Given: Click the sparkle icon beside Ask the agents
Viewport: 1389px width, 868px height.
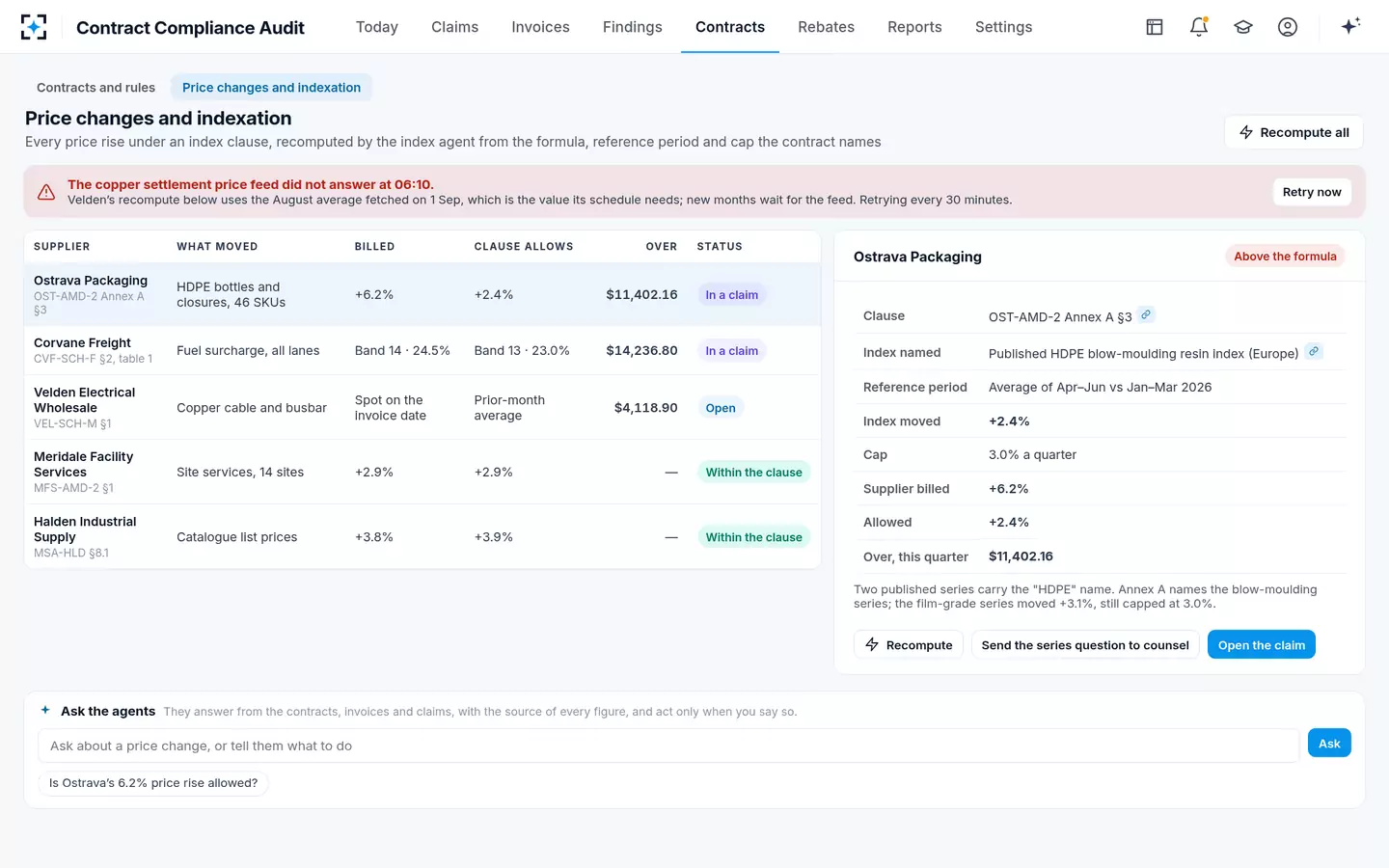Looking at the screenshot, I should (x=45, y=710).
